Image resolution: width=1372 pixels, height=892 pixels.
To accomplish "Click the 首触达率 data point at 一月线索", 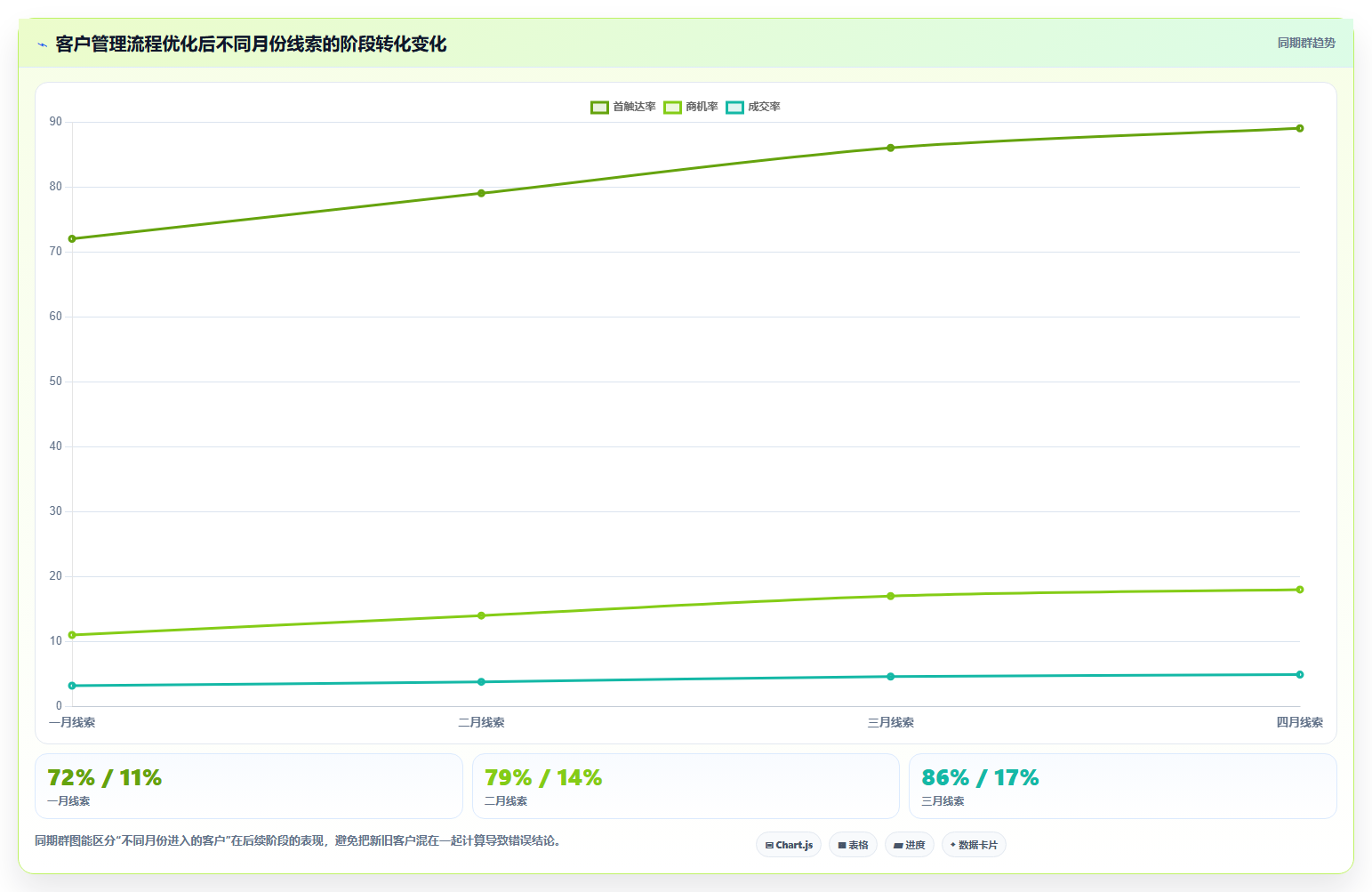I will (x=72, y=238).
